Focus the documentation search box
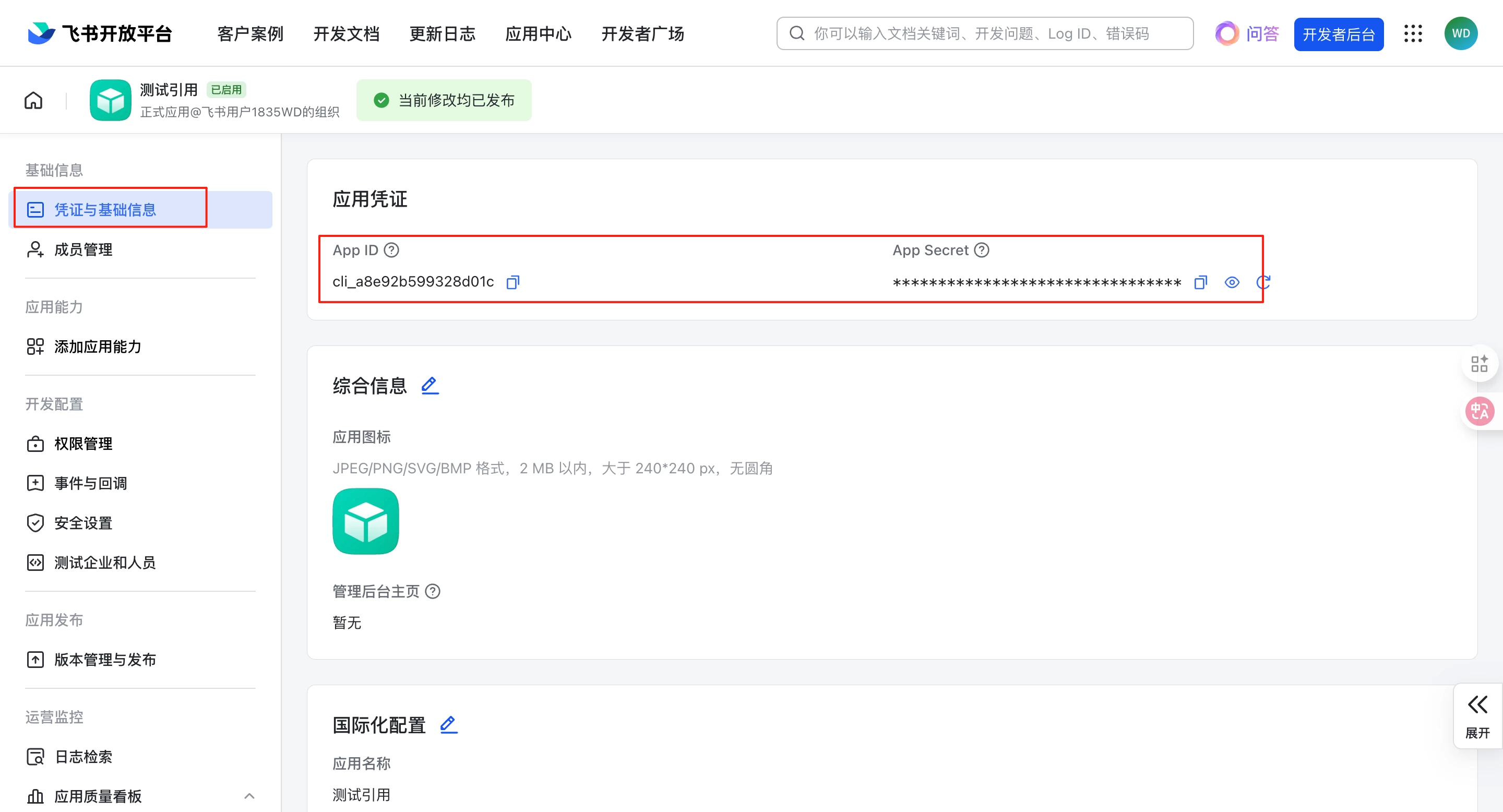Image resolution: width=1503 pixels, height=812 pixels. [x=984, y=34]
